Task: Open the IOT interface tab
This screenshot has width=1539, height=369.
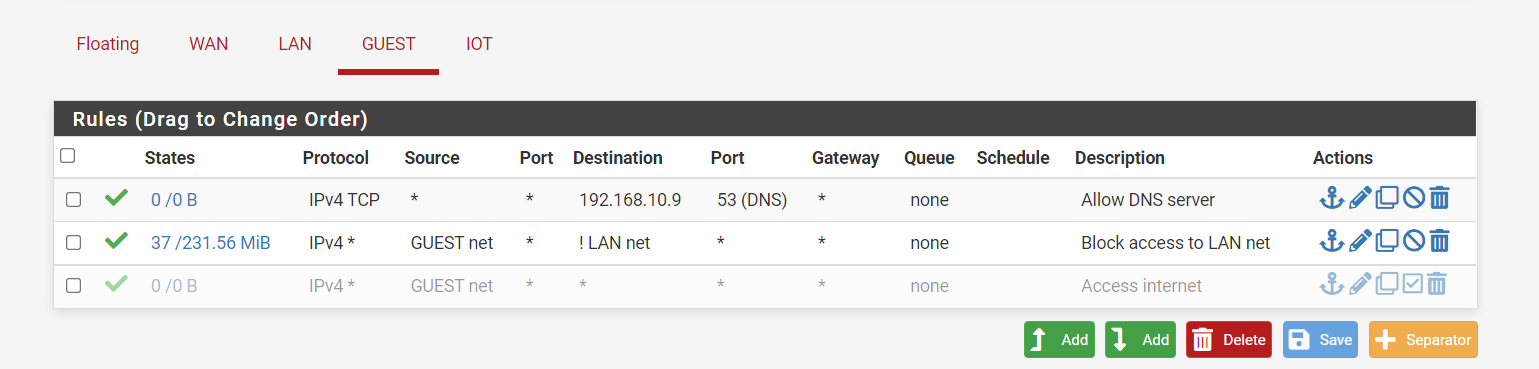Action: tap(479, 44)
